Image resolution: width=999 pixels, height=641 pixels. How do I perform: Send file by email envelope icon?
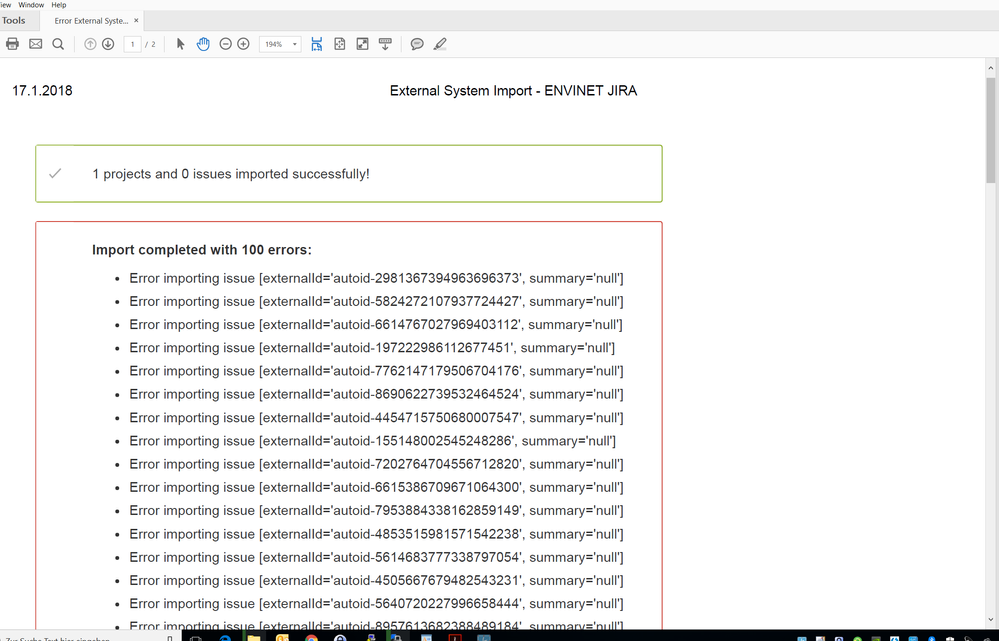tap(36, 44)
